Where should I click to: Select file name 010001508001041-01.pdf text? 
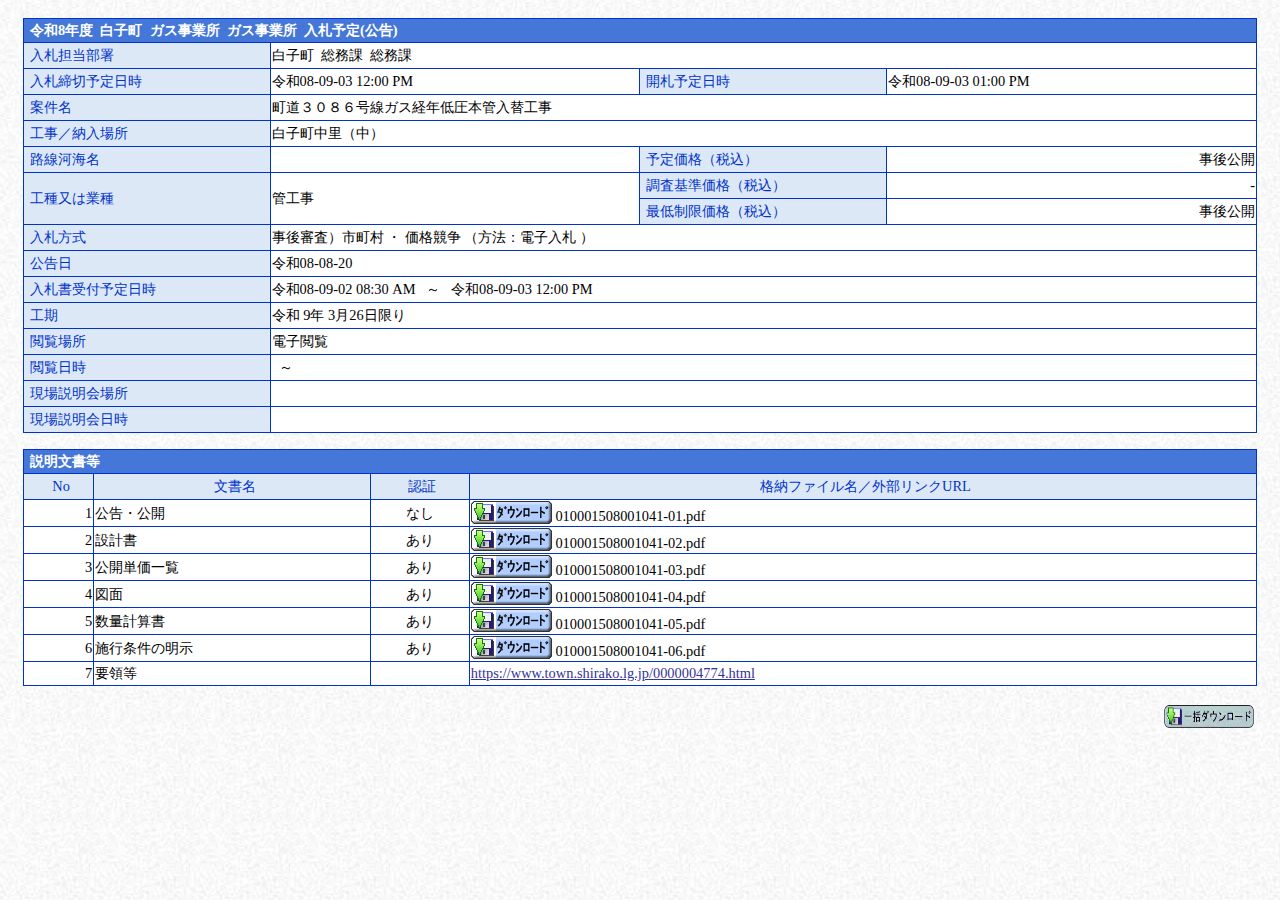pyautogui.click(x=630, y=516)
